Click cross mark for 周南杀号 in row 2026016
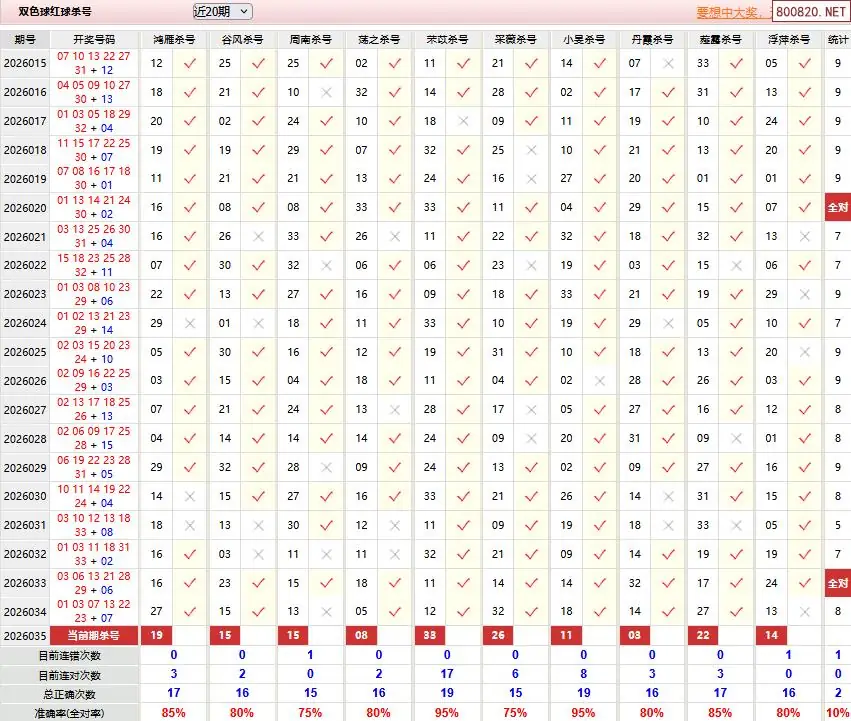 tap(327, 92)
